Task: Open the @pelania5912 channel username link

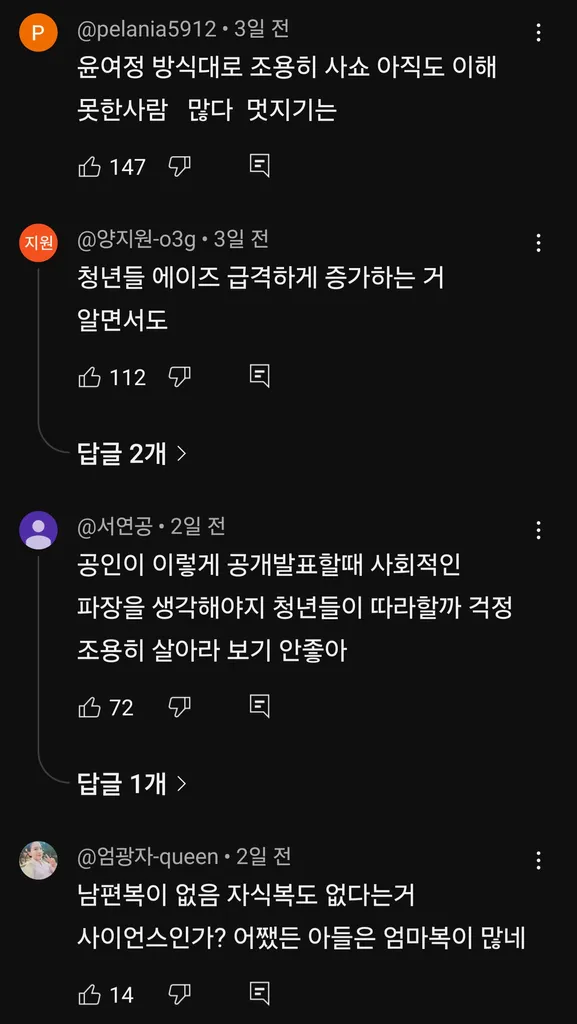Action: (x=146, y=29)
